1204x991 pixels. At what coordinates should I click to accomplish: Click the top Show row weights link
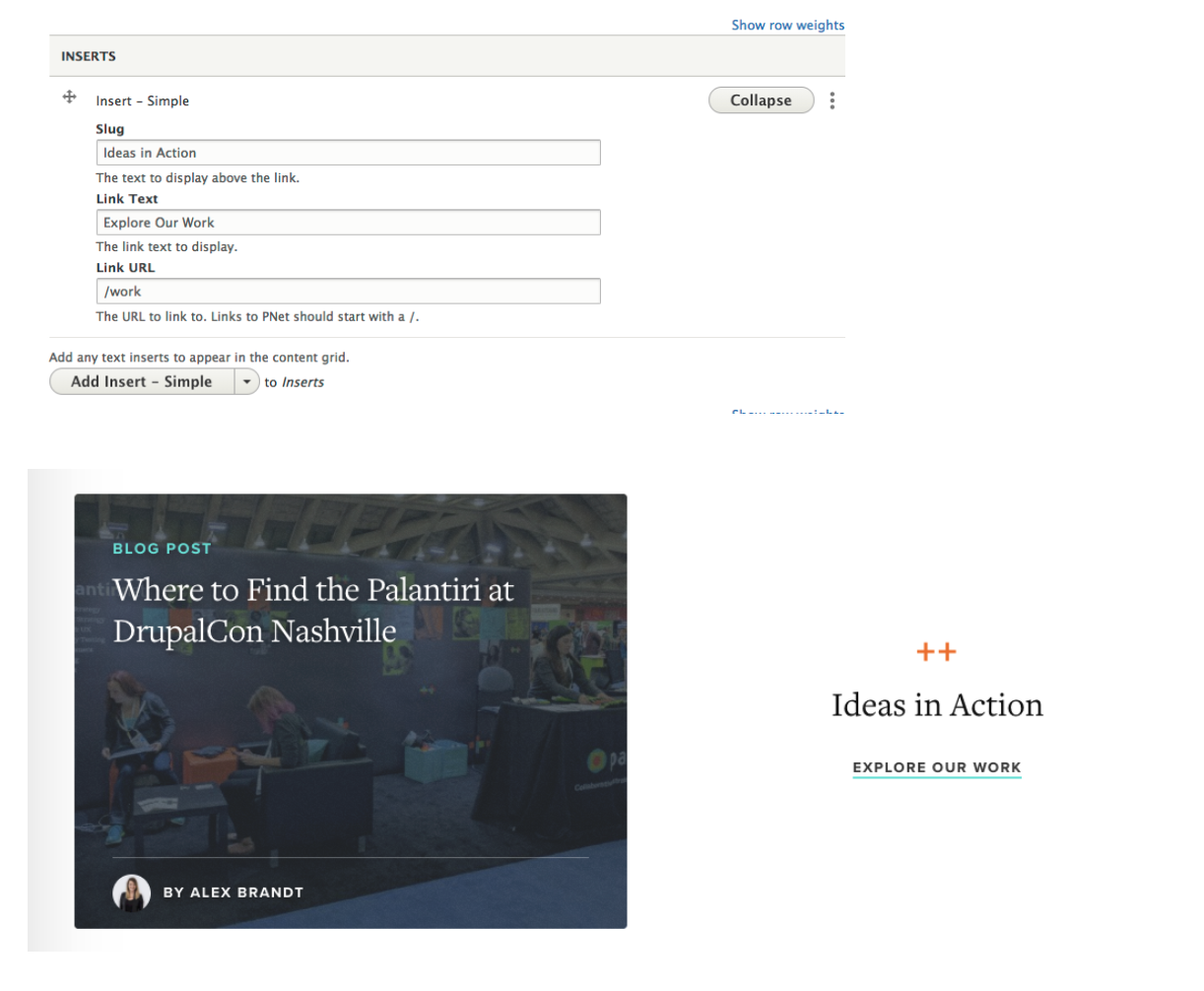pos(787,25)
